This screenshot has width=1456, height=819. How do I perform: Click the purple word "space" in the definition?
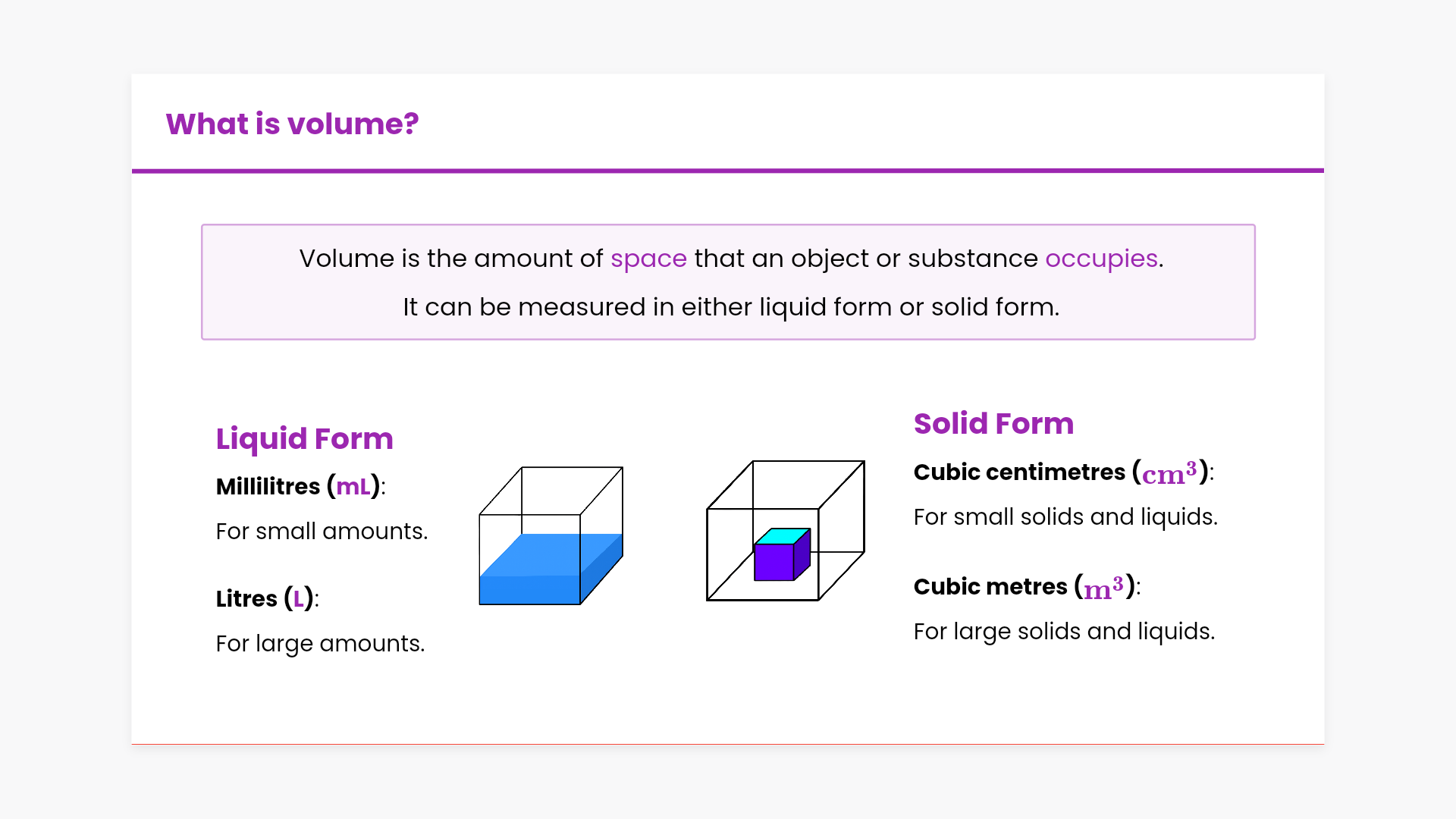(648, 259)
